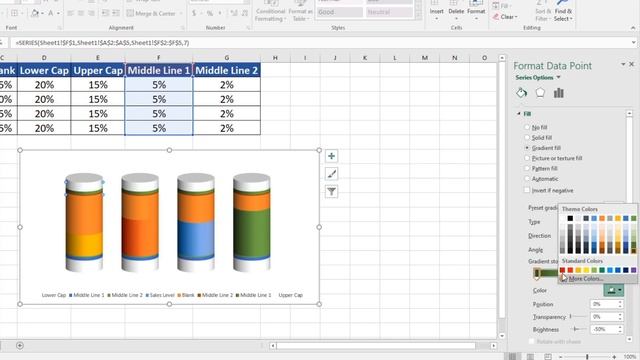Apply the Neutral cell style

[389, 12]
